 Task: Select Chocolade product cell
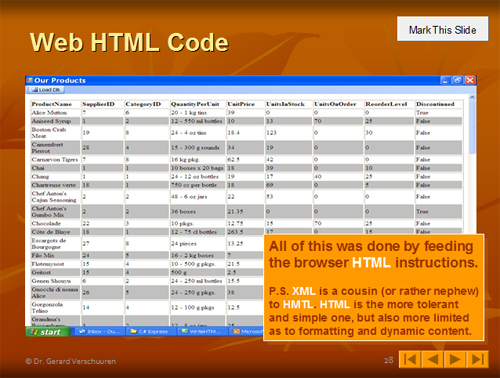pos(55,223)
